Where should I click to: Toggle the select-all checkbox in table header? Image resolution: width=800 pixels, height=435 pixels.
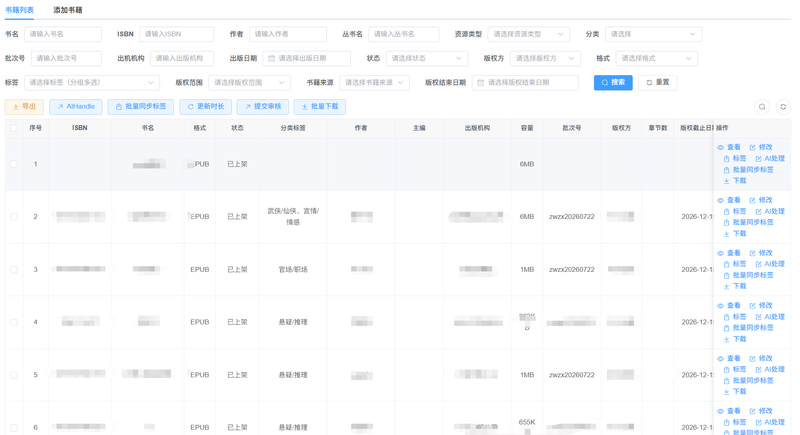[14, 128]
